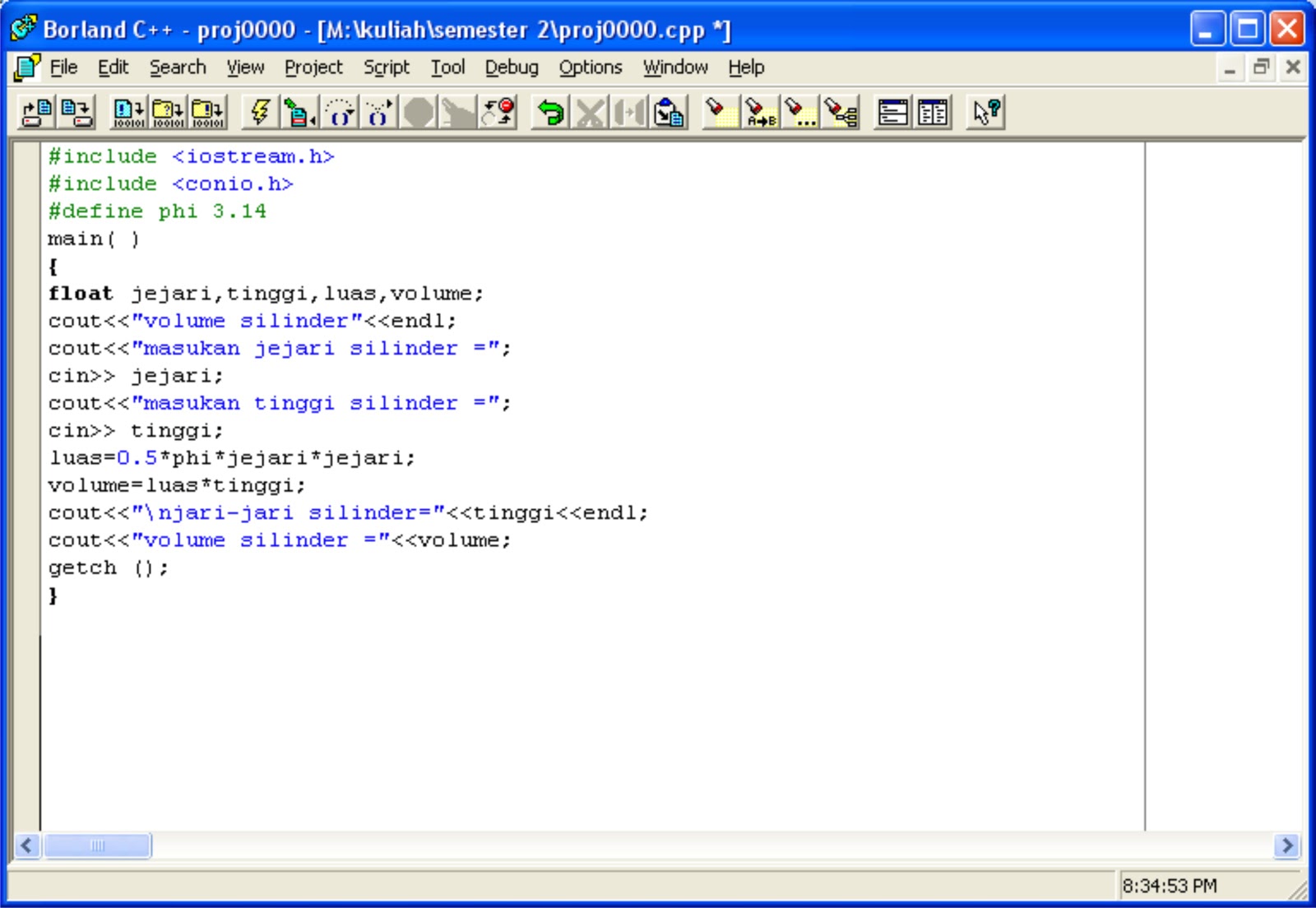Viewport: 1316px width, 908px height.
Task: Click the tiled windows toolbar icon
Action: 932,112
